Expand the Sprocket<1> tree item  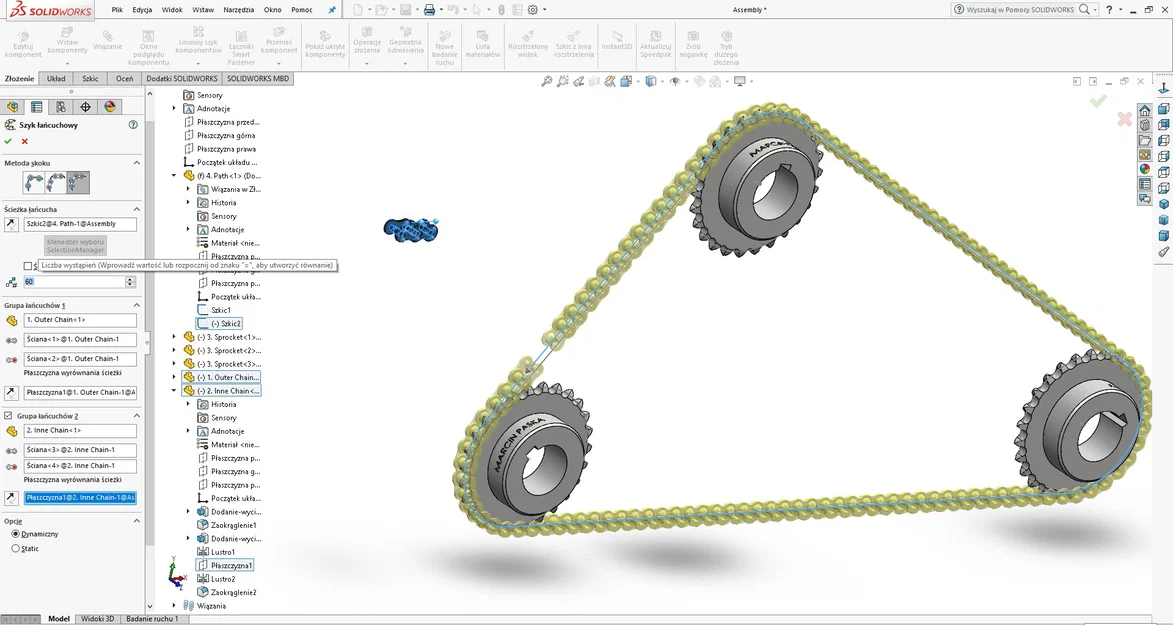click(x=172, y=336)
